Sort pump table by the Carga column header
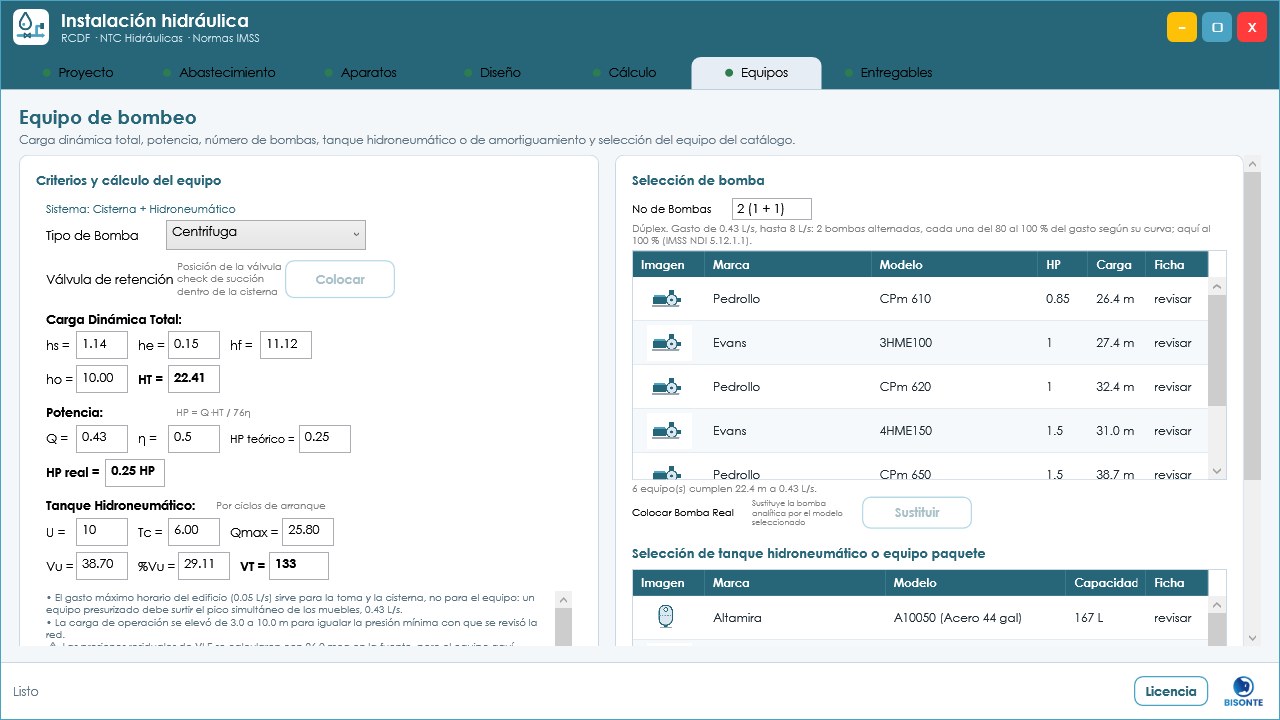Image resolution: width=1280 pixels, height=720 pixels. point(1116,265)
